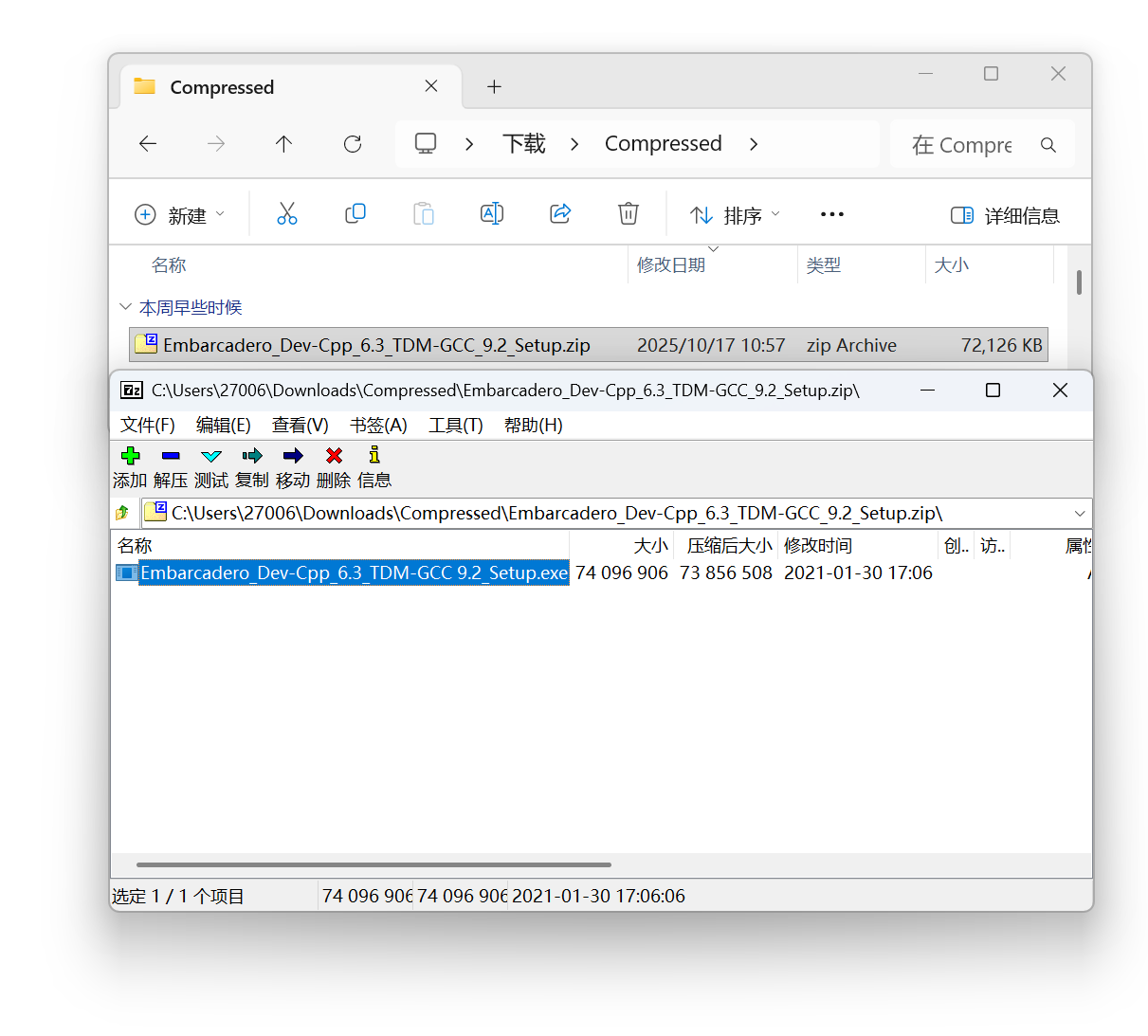Click the Explorer Delete trash icon
Viewport: 1148px width, 1036px height.
click(629, 214)
